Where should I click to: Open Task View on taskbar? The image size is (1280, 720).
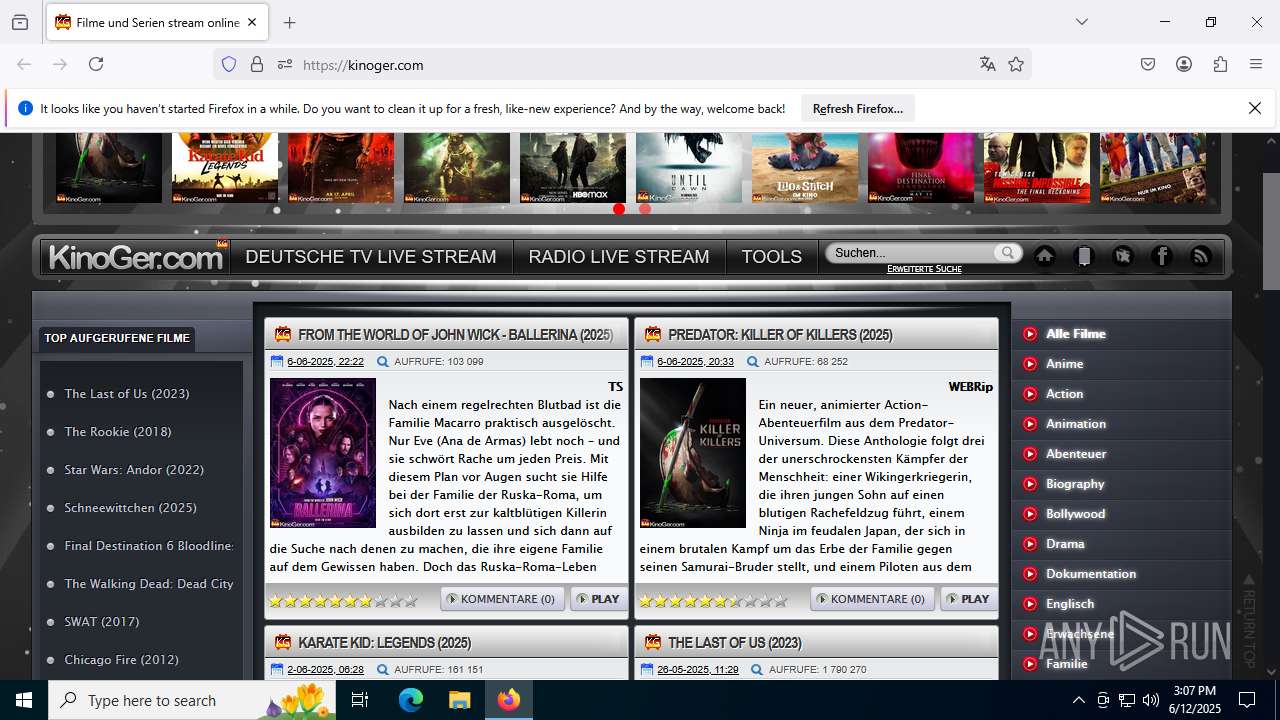coord(361,700)
